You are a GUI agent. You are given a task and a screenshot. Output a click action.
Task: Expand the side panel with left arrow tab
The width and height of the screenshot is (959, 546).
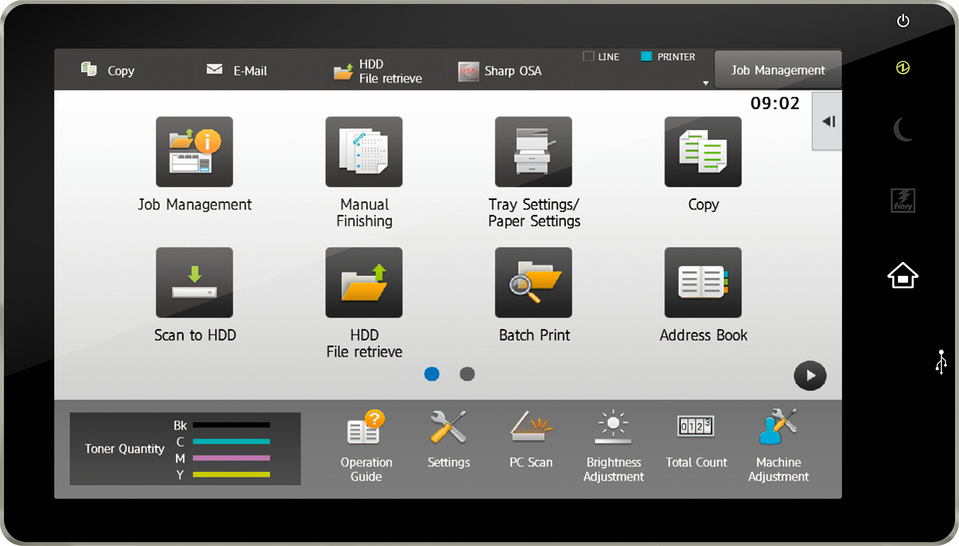pos(827,122)
